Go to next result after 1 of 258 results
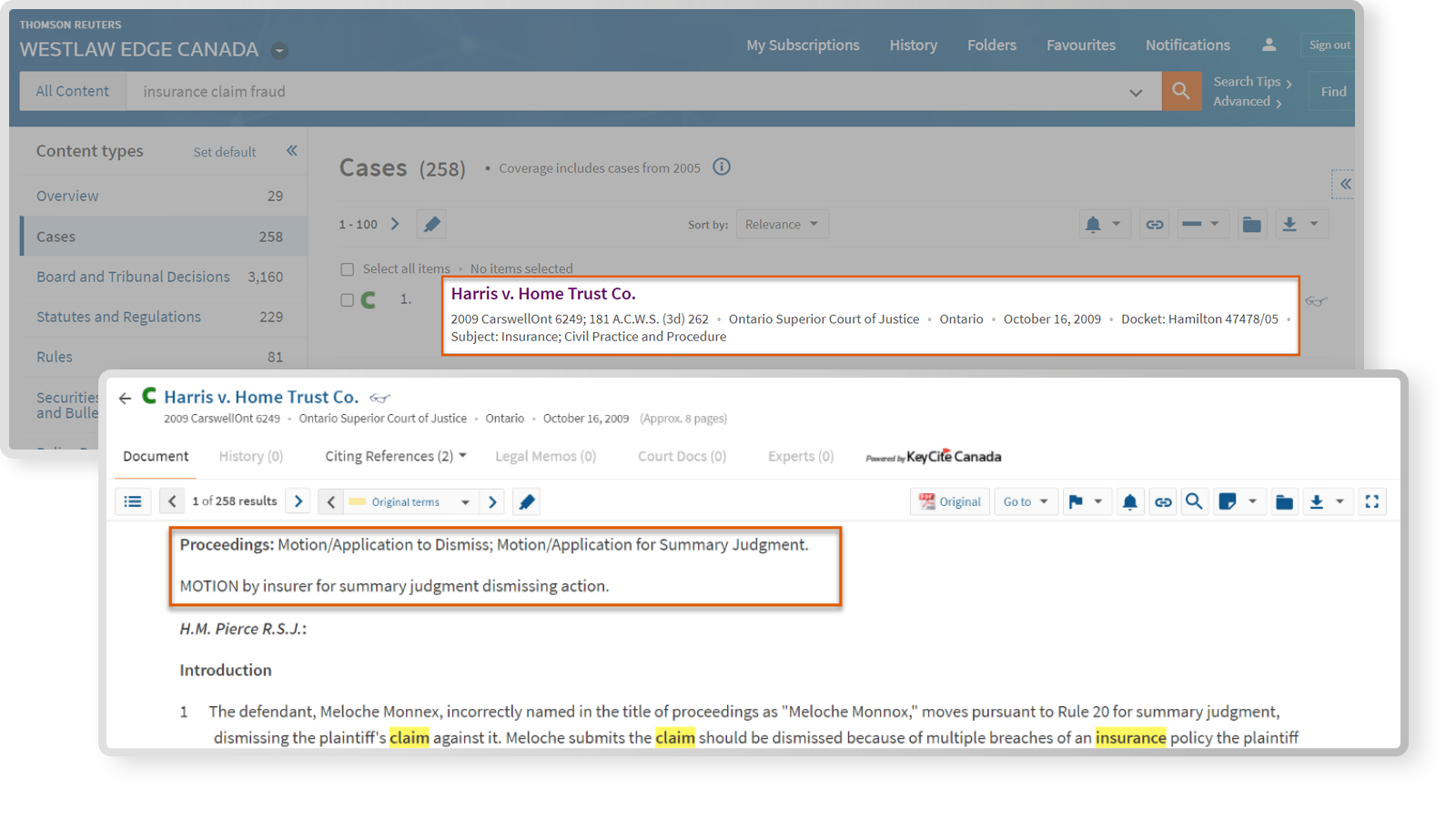The width and height of the screenshot is (1456, 819). click(298, 501)
